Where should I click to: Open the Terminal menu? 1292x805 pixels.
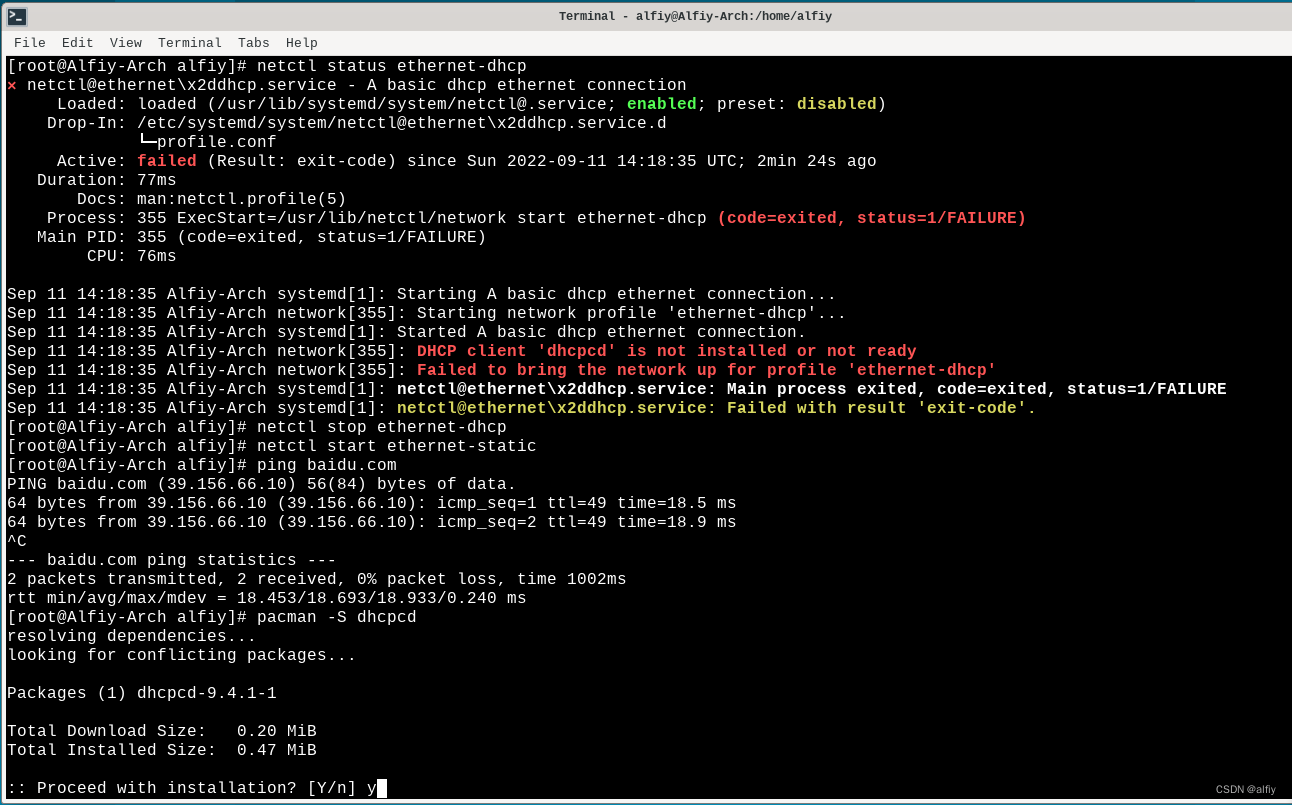[x=190, y=43]
